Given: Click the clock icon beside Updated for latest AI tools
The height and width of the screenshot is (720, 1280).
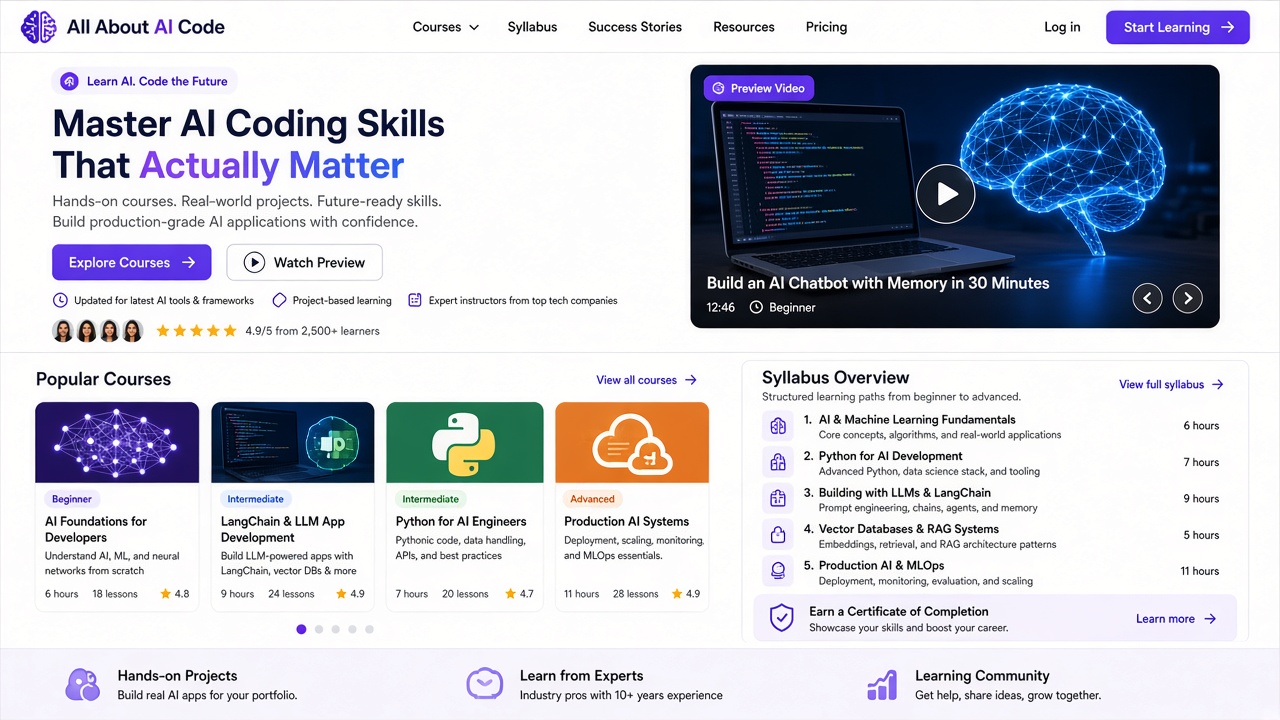Looking at the screenshot, I should [x=60, y=300].
